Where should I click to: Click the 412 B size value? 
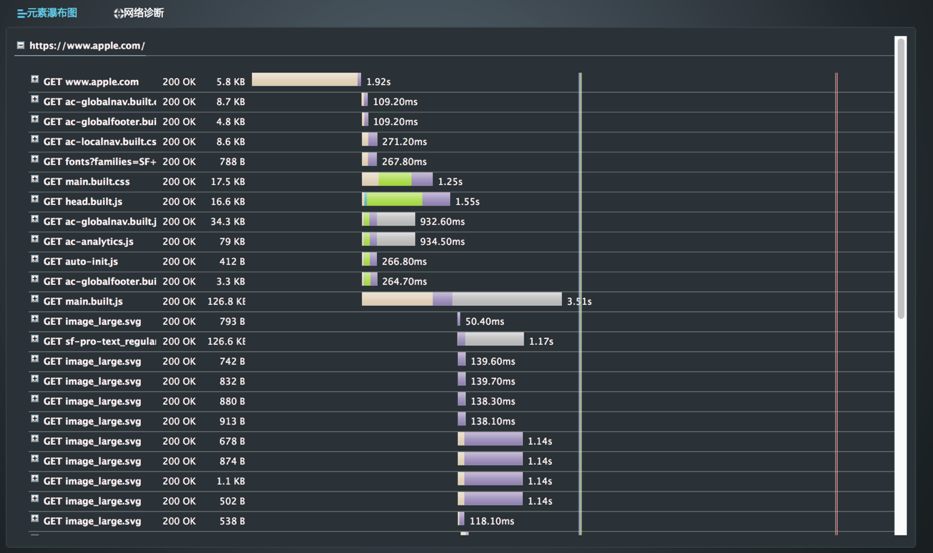(x=232, y=261)
